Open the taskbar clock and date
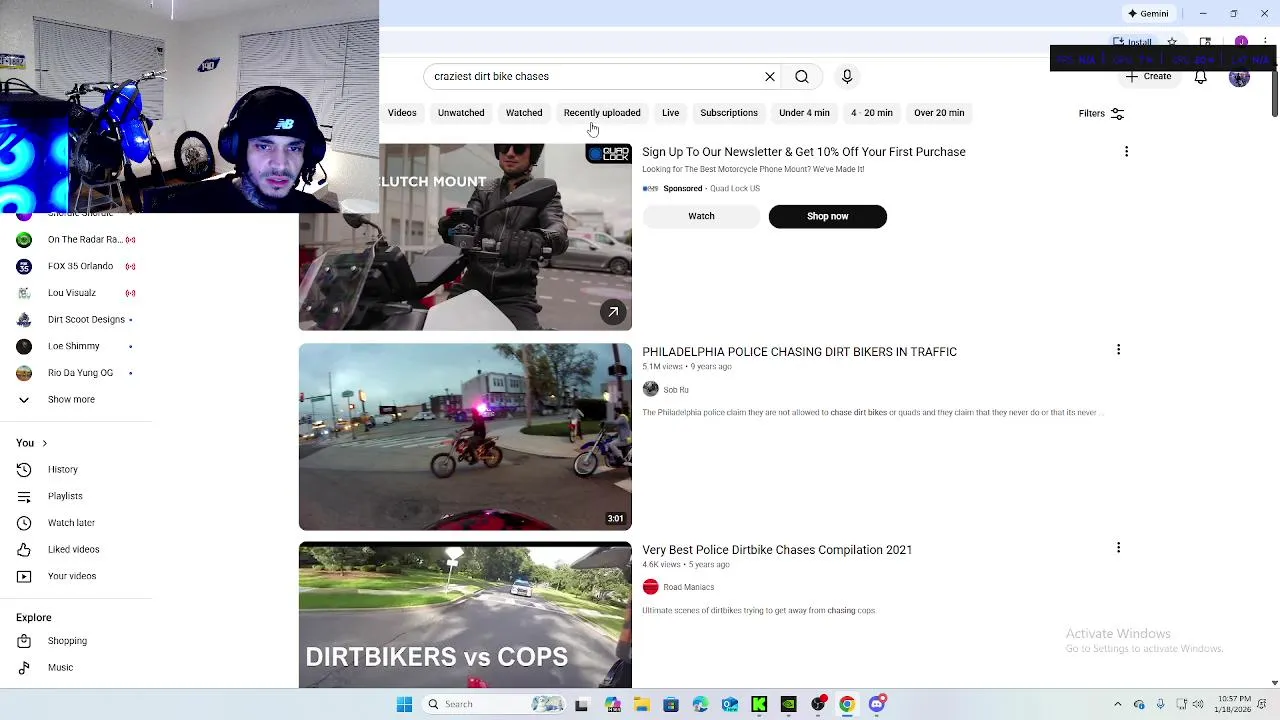The image size is (1280, 720). [1231, 705]
